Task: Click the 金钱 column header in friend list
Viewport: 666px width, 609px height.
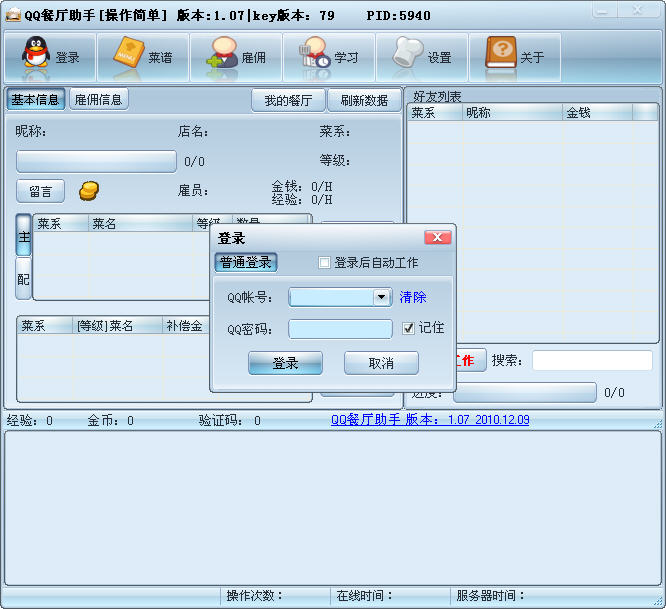Action: click(598, 113)
